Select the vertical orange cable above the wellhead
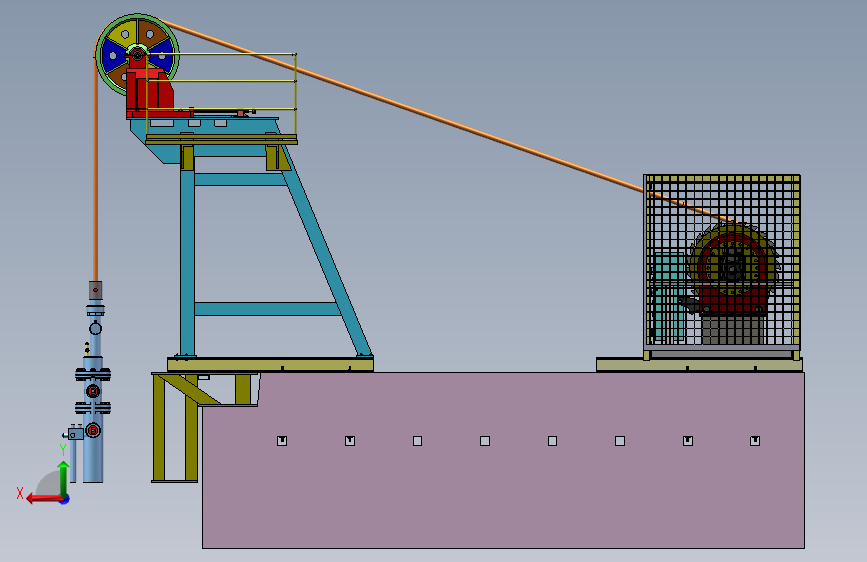 click(x=95, y=171)
